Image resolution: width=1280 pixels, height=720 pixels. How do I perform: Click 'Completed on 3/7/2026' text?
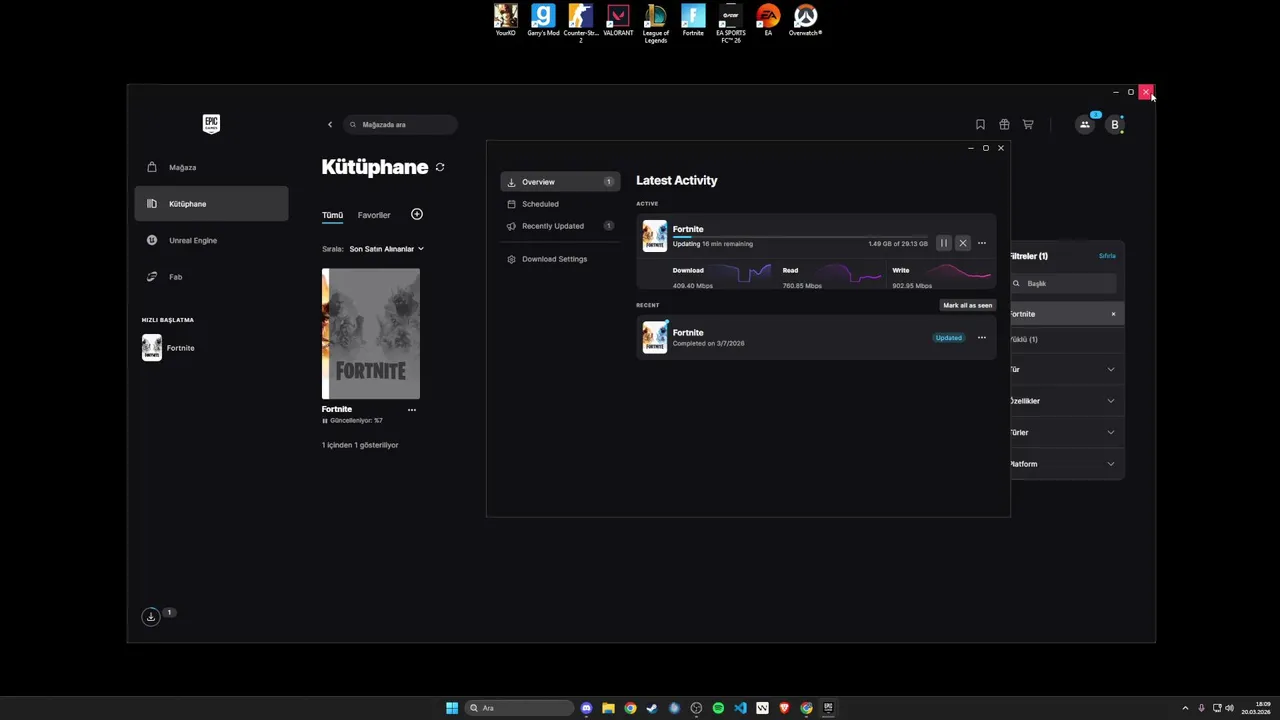(709, 344)
